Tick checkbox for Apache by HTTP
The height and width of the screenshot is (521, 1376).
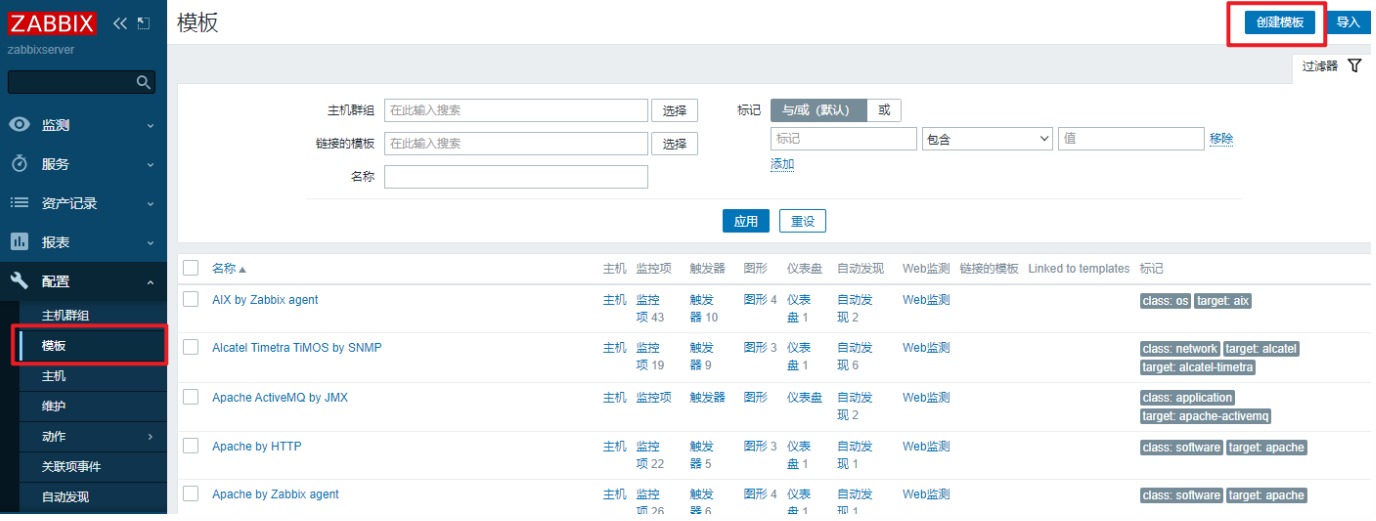pyautogui.click(x=191, y=446)
